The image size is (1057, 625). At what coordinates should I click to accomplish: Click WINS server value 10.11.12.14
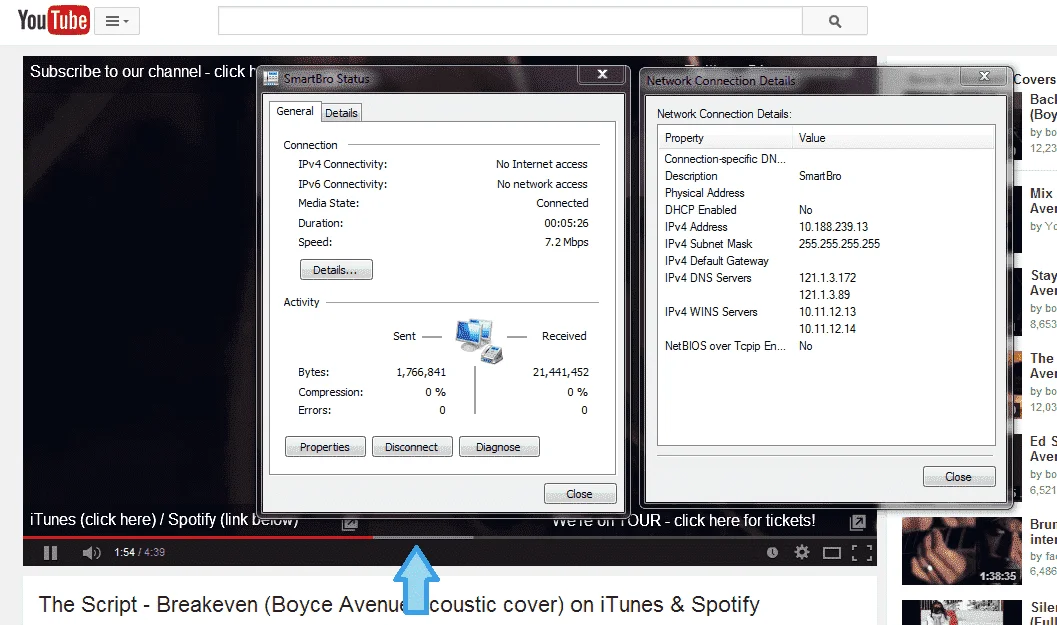pos(827,328)
